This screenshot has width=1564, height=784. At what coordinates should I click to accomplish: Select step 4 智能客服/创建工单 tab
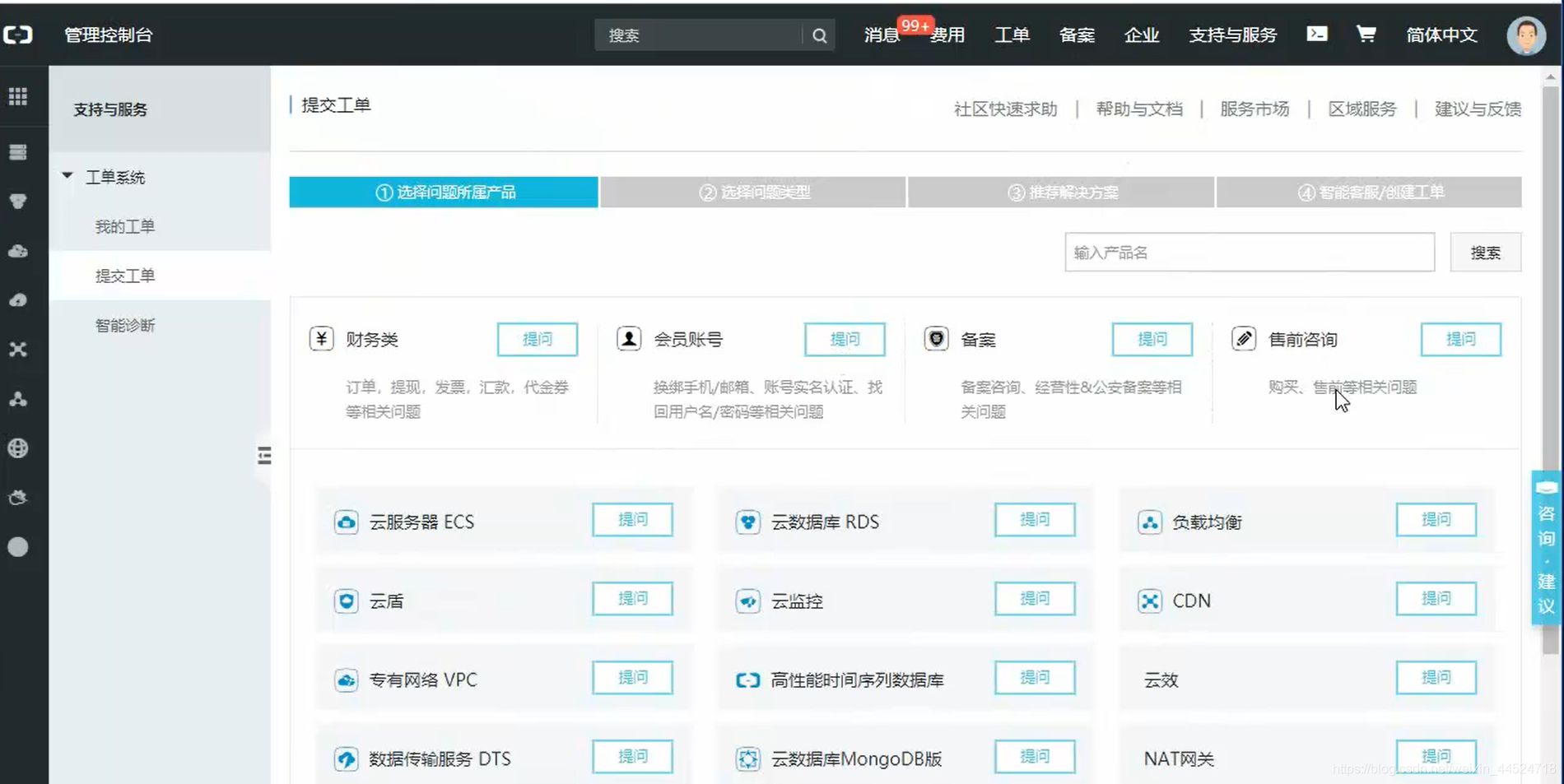point(1369,192)
